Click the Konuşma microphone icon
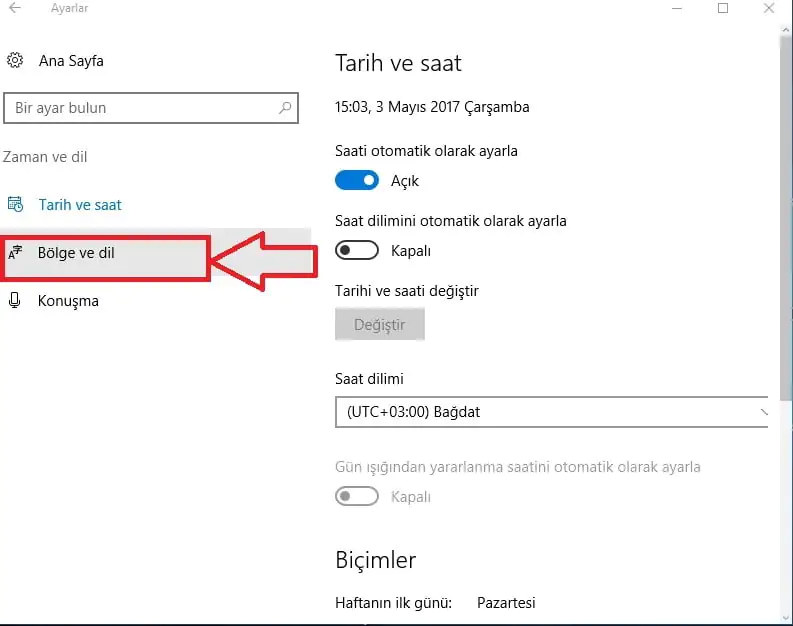The width and height of the screenshot is (793, 626). (15, 301)
